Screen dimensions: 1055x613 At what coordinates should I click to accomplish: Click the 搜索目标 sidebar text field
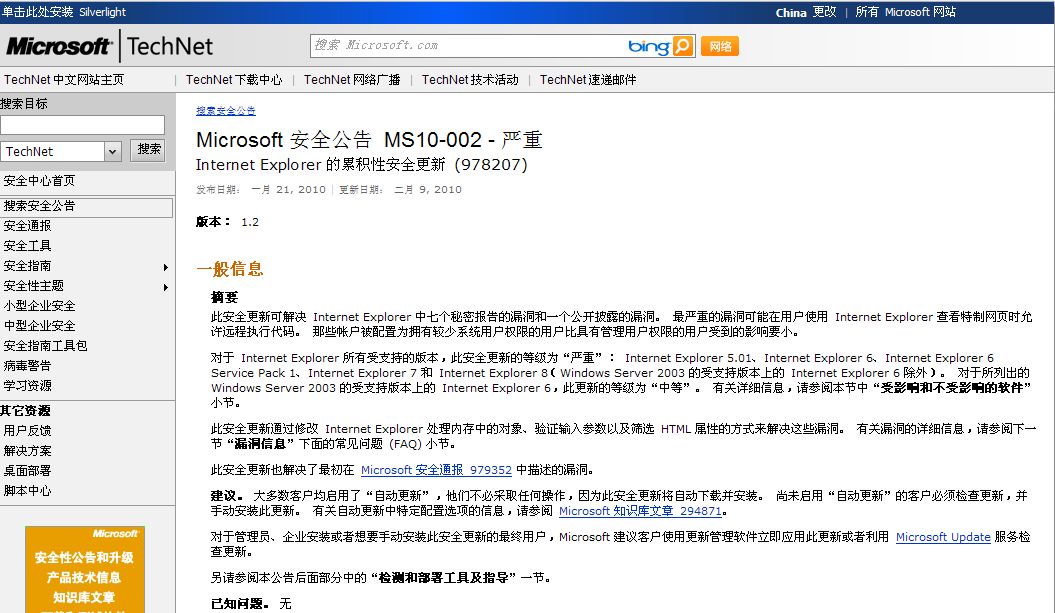[x=83, y=125]
